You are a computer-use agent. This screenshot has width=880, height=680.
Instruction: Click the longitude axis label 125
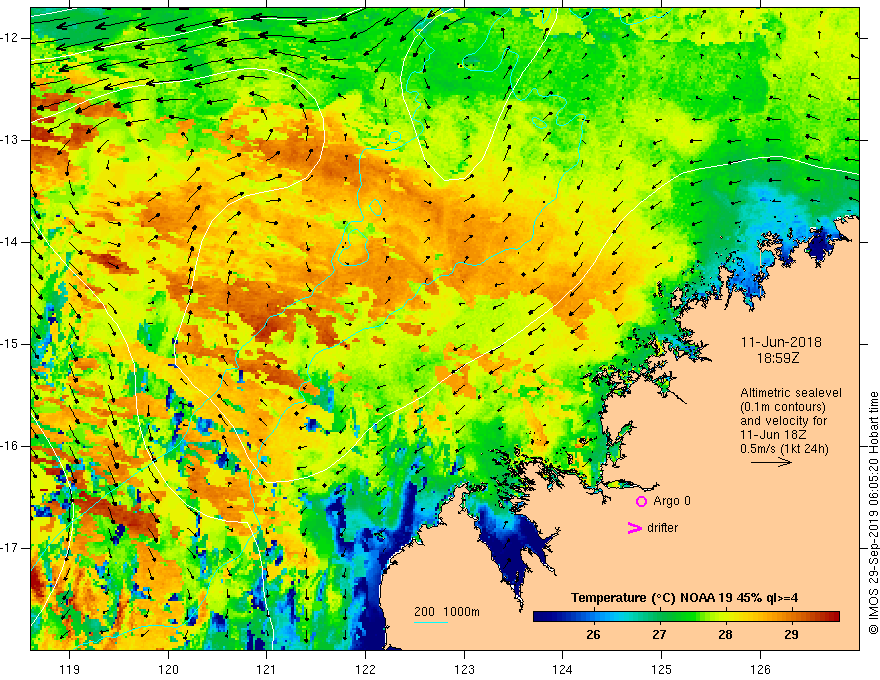[x=662, y=669]
